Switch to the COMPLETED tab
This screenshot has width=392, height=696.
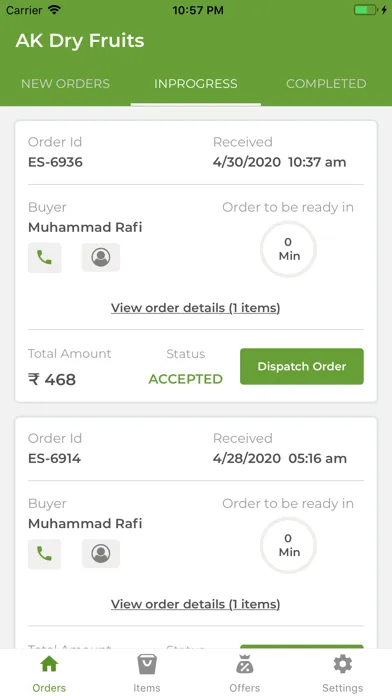point(326,84)
